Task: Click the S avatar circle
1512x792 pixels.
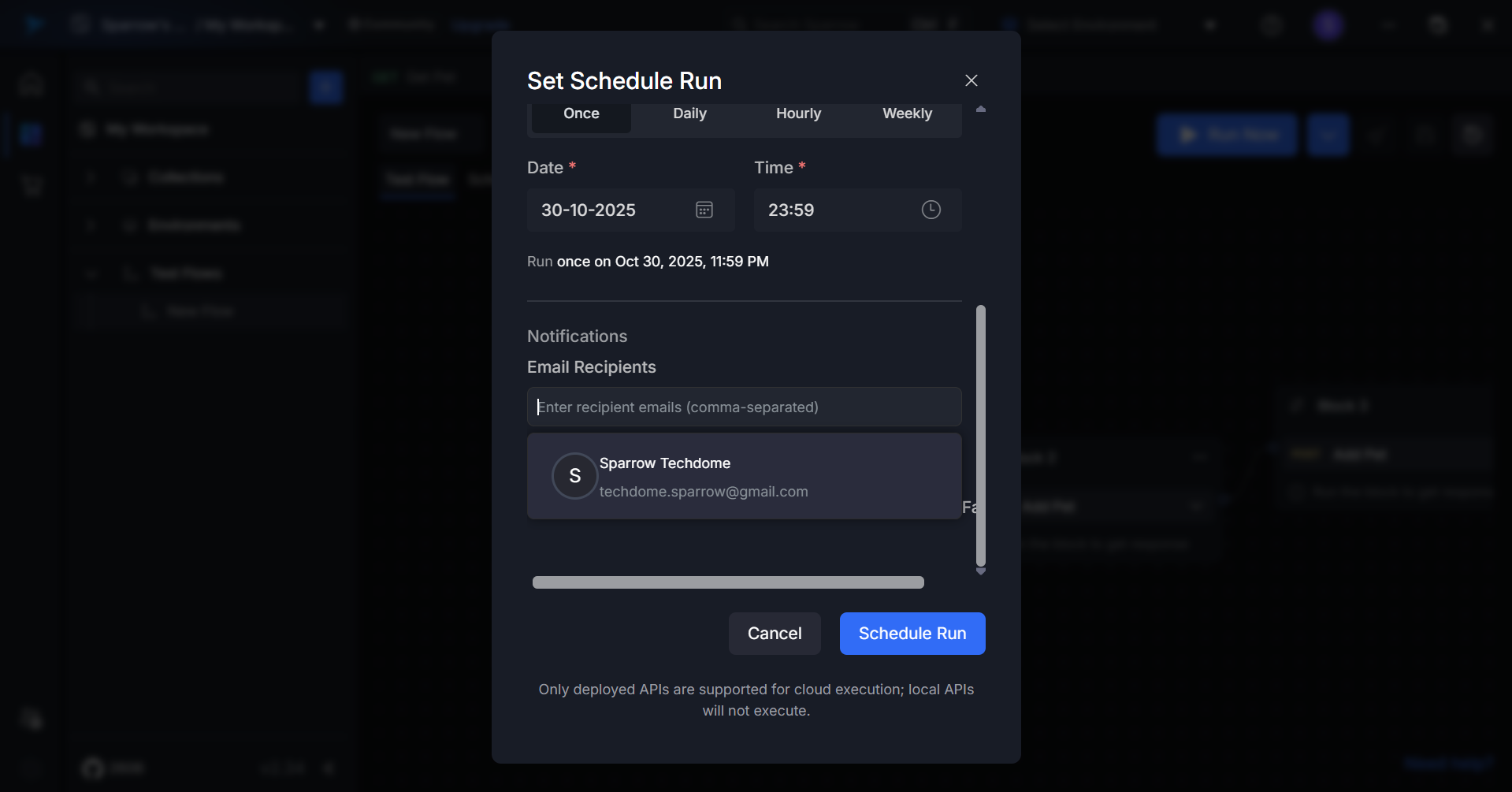Action: (574, 476)
